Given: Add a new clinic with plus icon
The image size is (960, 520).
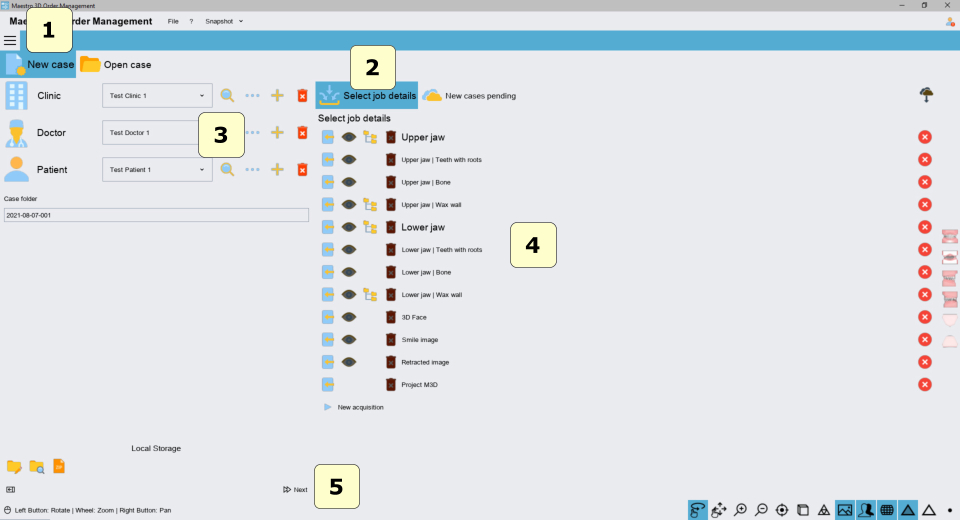Looking at the screenshot, I should point(277,96).
